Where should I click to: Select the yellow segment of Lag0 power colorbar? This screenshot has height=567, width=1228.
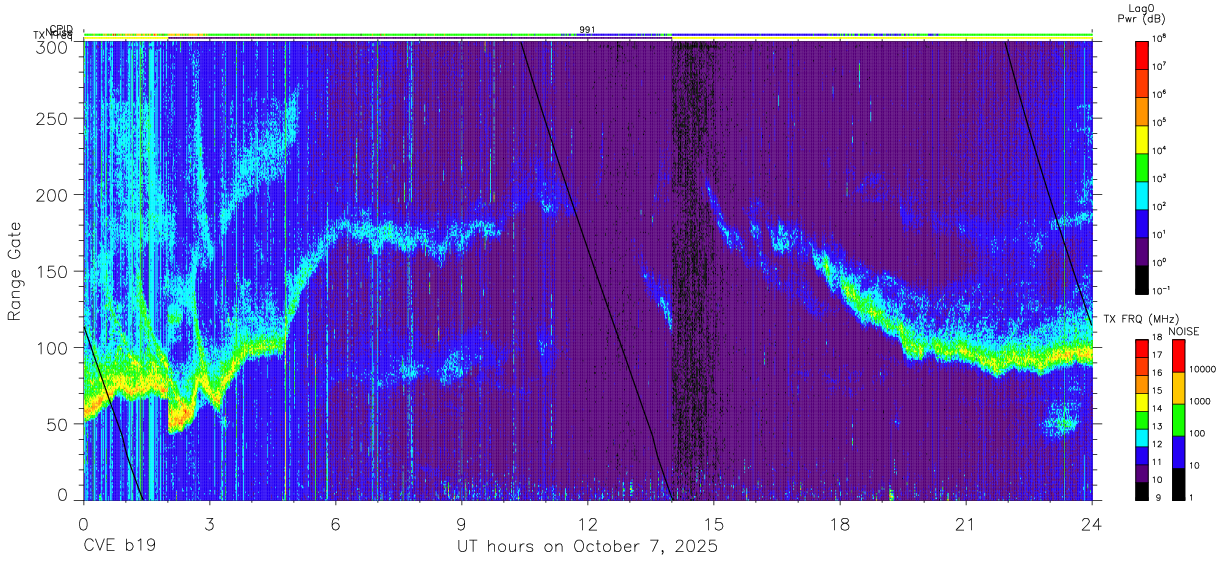[x=1142, y=138]
